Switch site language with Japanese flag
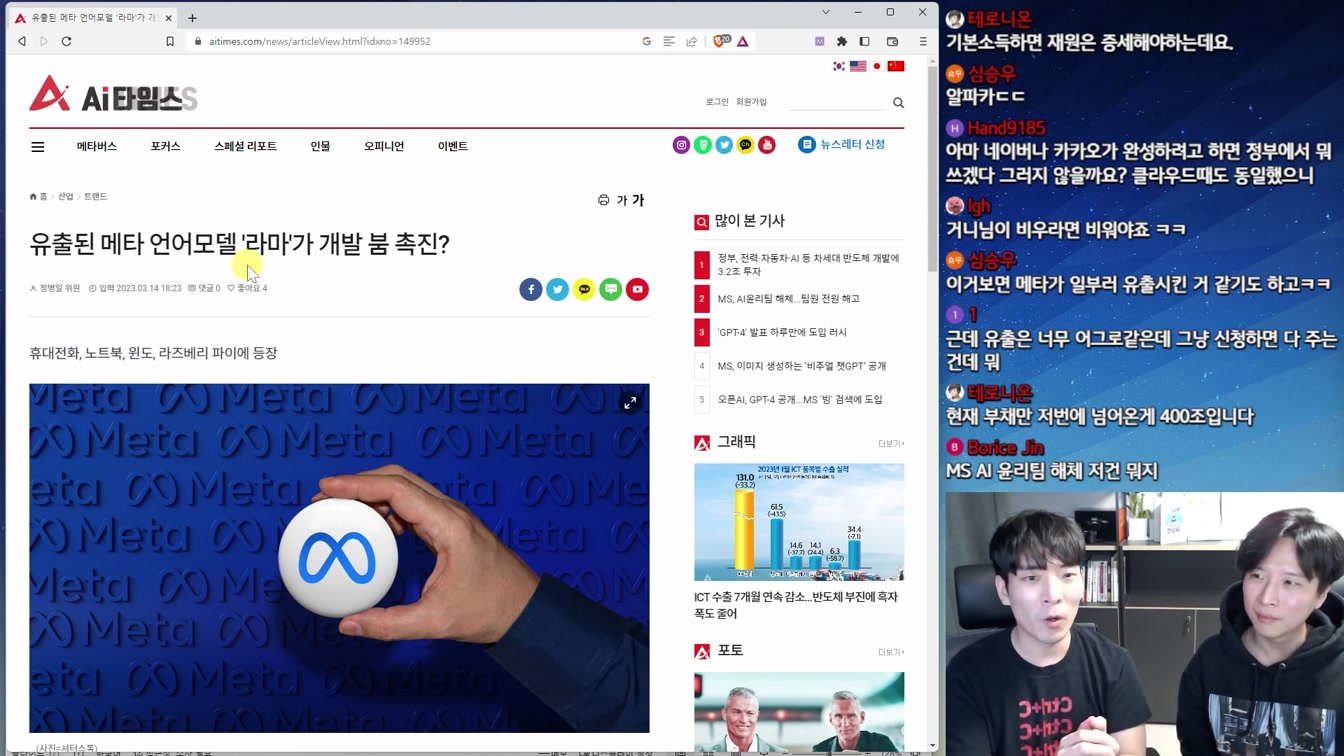Screen dimensions: 1344x756 point(877,66)
